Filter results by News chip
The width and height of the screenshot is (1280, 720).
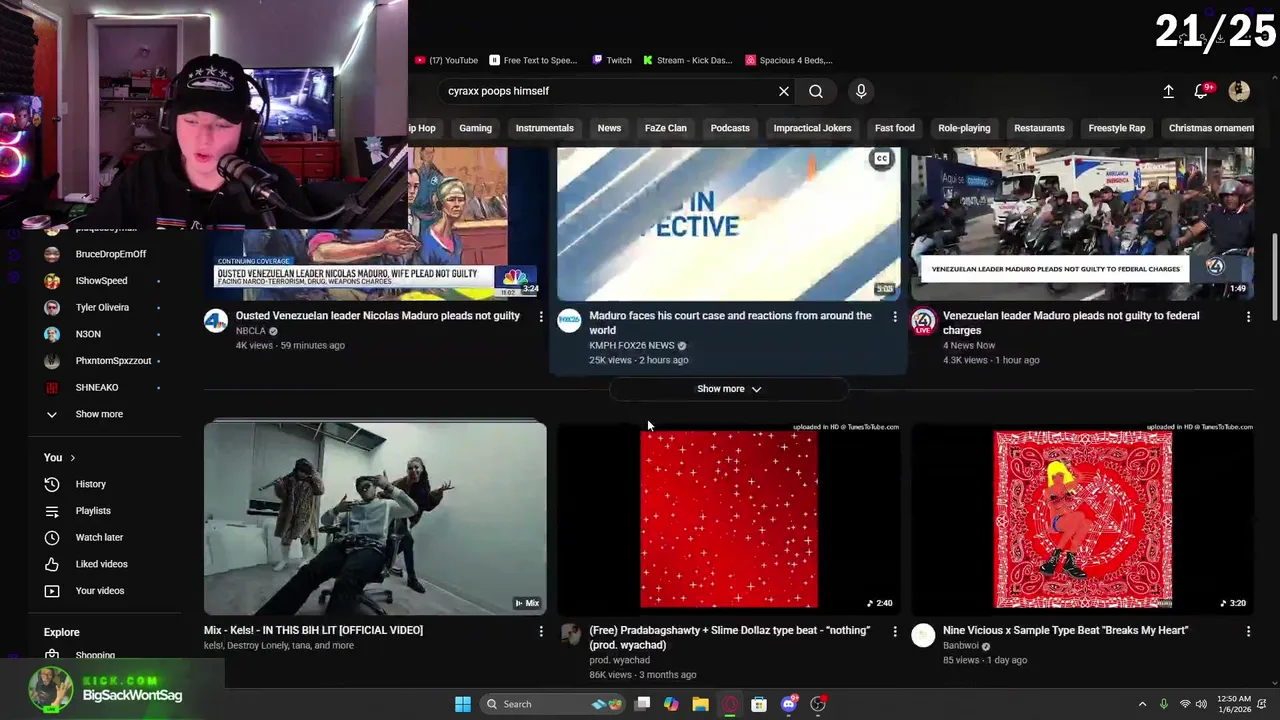pos(609,128)
